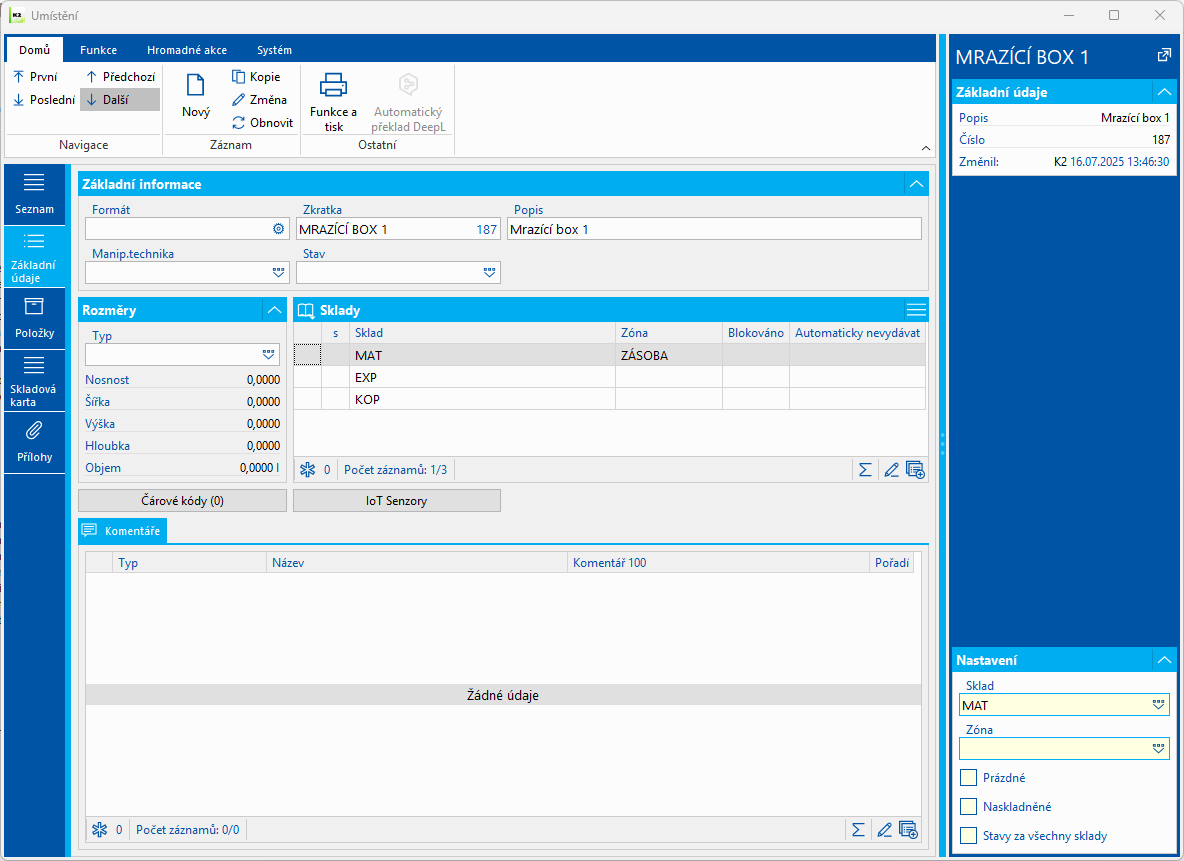The height and width of the screenshot is (861, 1184).
Task: Click the Čárové kódy (0) button
Action: click(182, 501)
